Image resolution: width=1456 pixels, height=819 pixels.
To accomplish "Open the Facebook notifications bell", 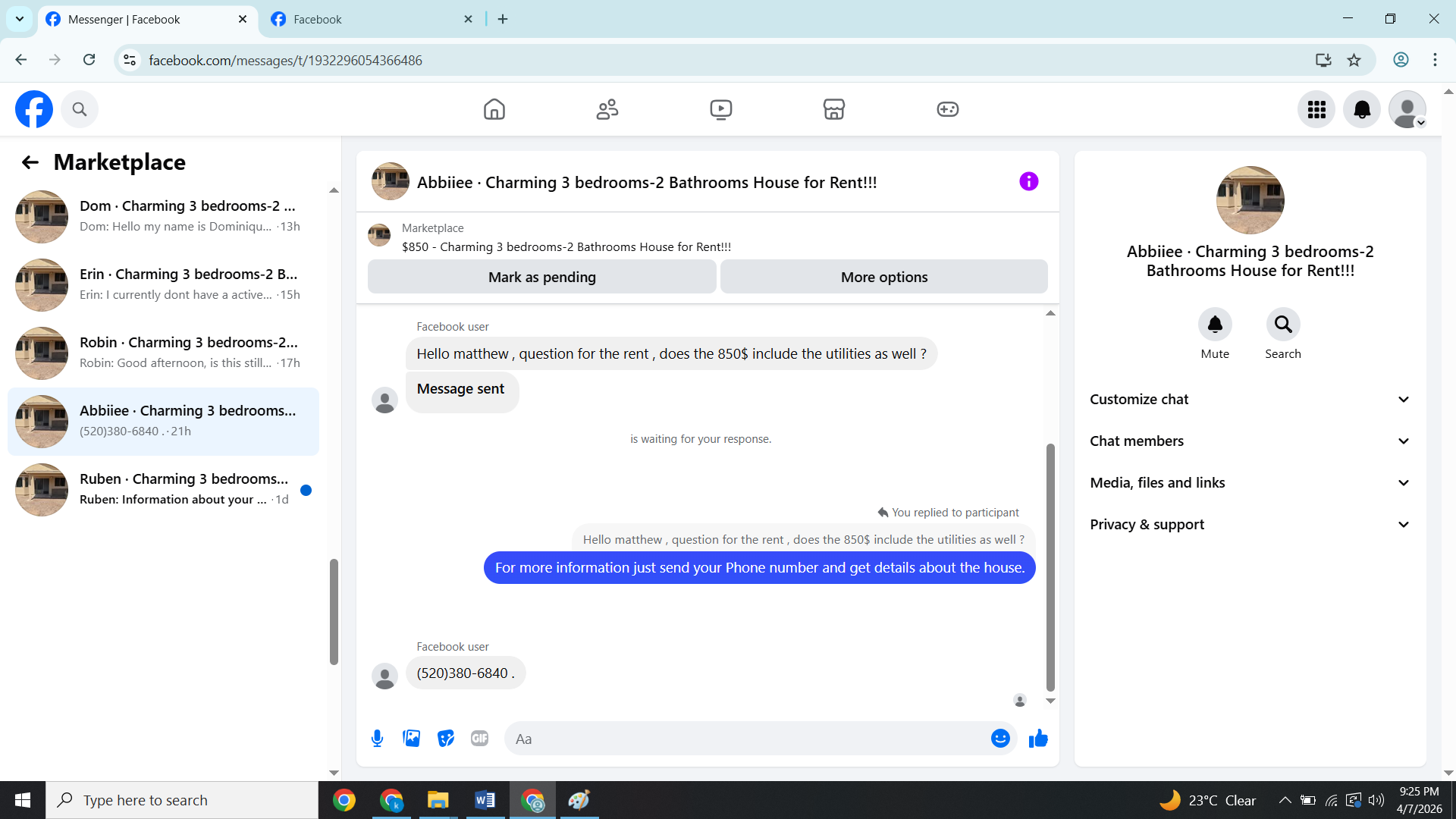I will pos(1361,109).
